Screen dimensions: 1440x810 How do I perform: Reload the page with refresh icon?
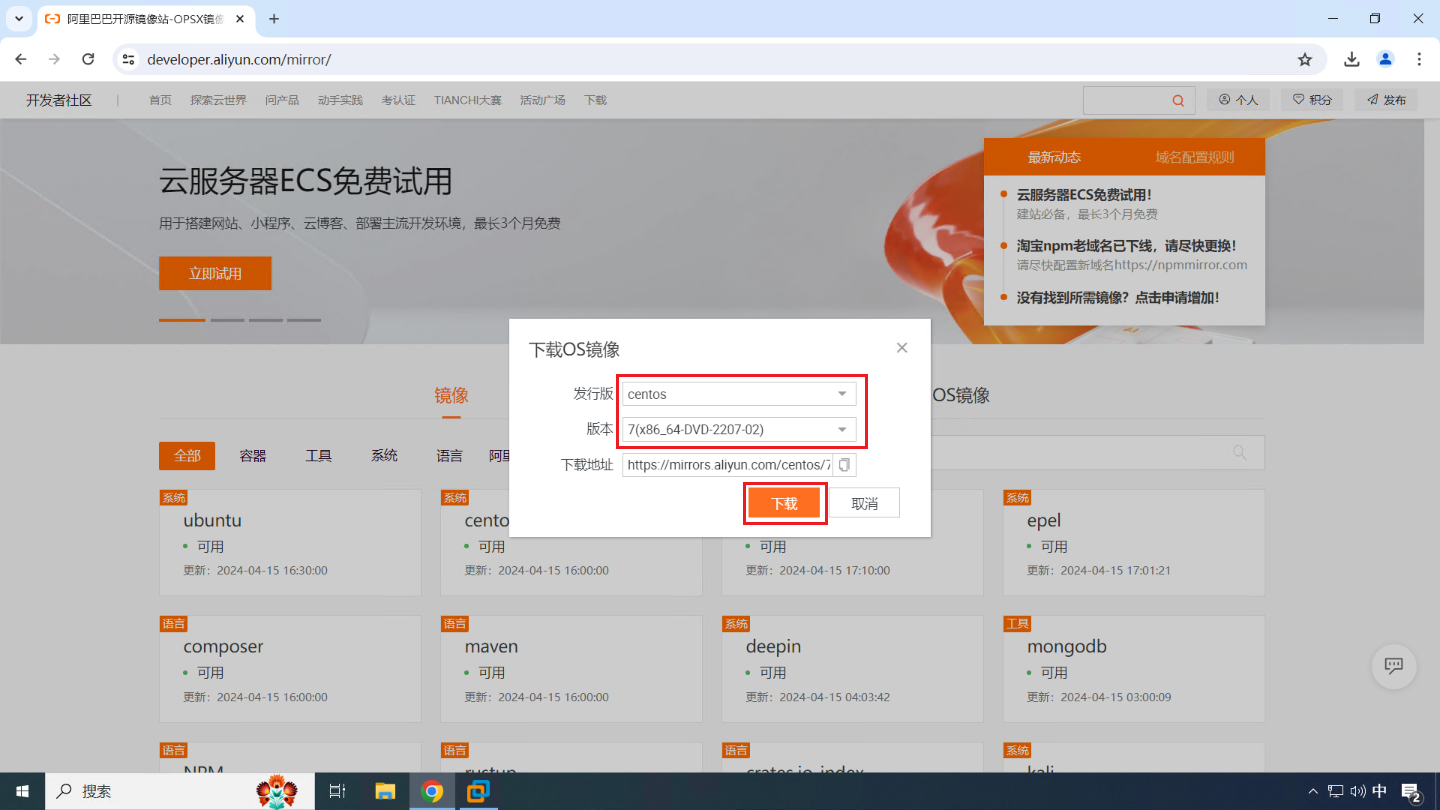(88, 59)
